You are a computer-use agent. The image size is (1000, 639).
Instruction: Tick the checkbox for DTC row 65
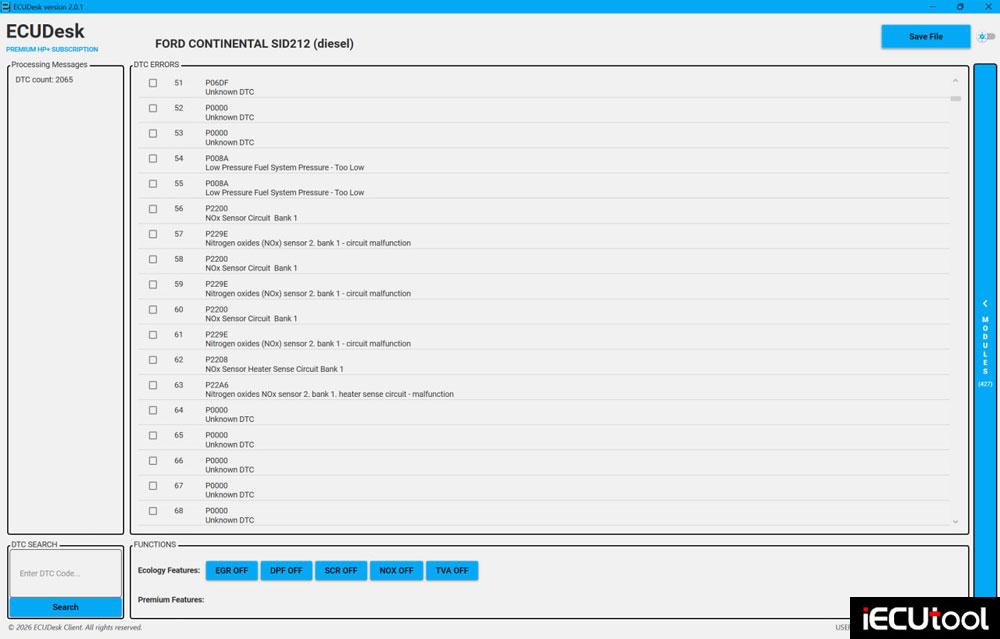153,436
